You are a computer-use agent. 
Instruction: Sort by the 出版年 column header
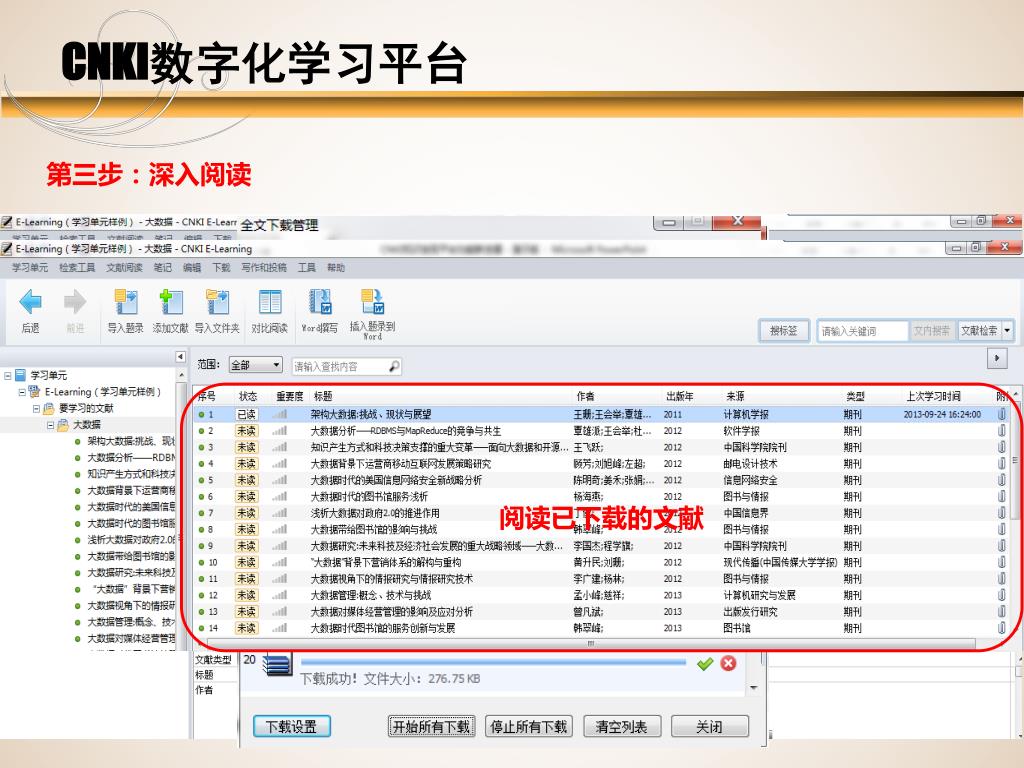click(679, 396)
